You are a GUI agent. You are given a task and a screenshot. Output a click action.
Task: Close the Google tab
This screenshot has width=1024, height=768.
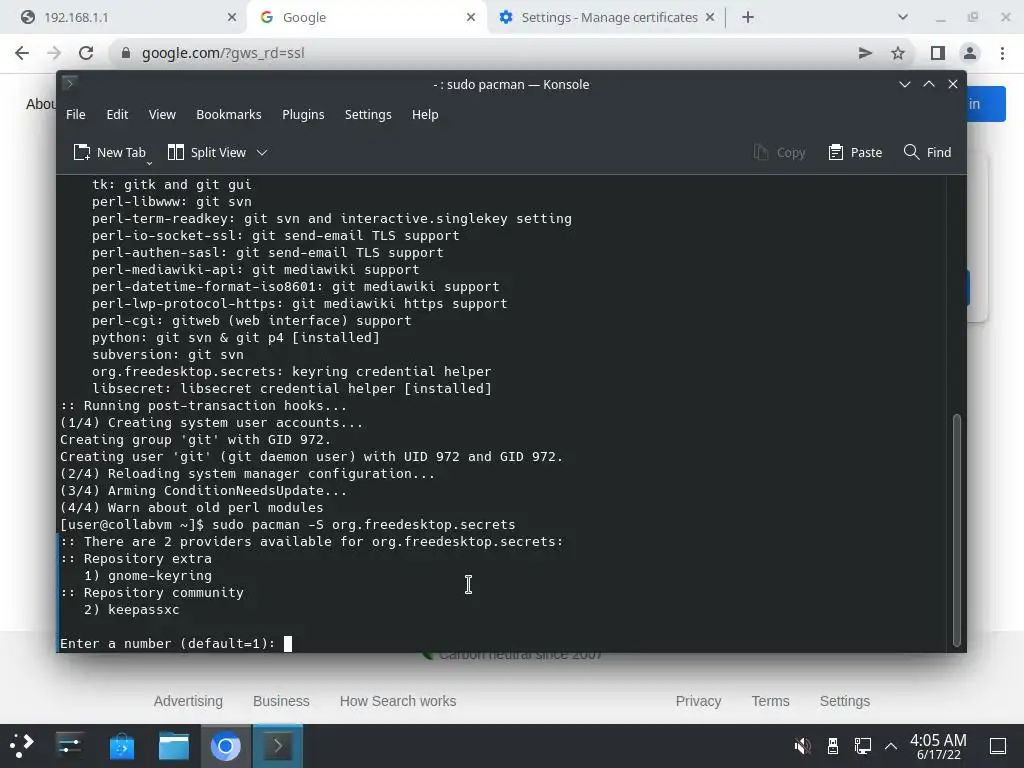[471, 18]
